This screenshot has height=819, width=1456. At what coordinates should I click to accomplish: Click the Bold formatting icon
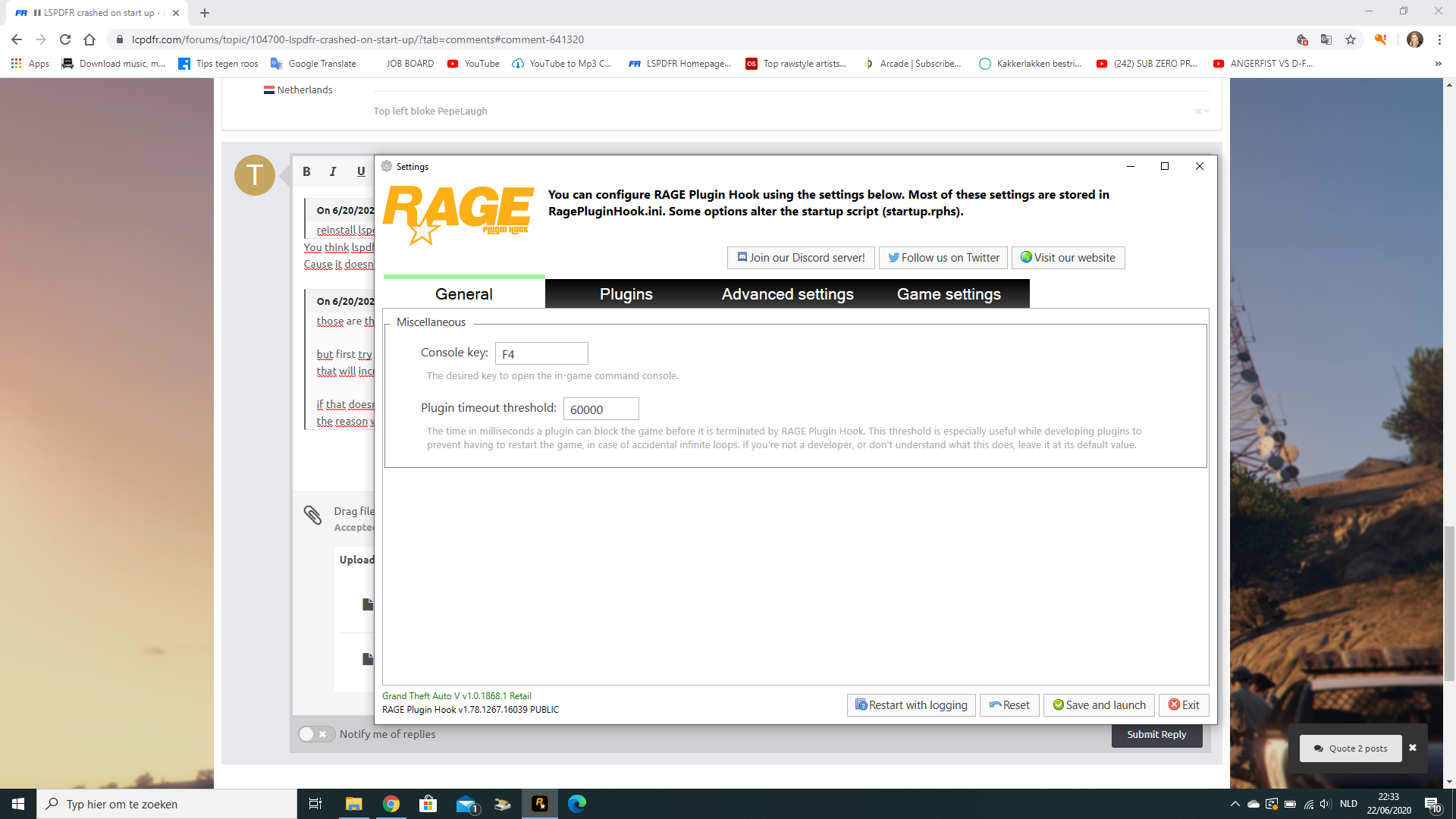click(x=306, y=171)
